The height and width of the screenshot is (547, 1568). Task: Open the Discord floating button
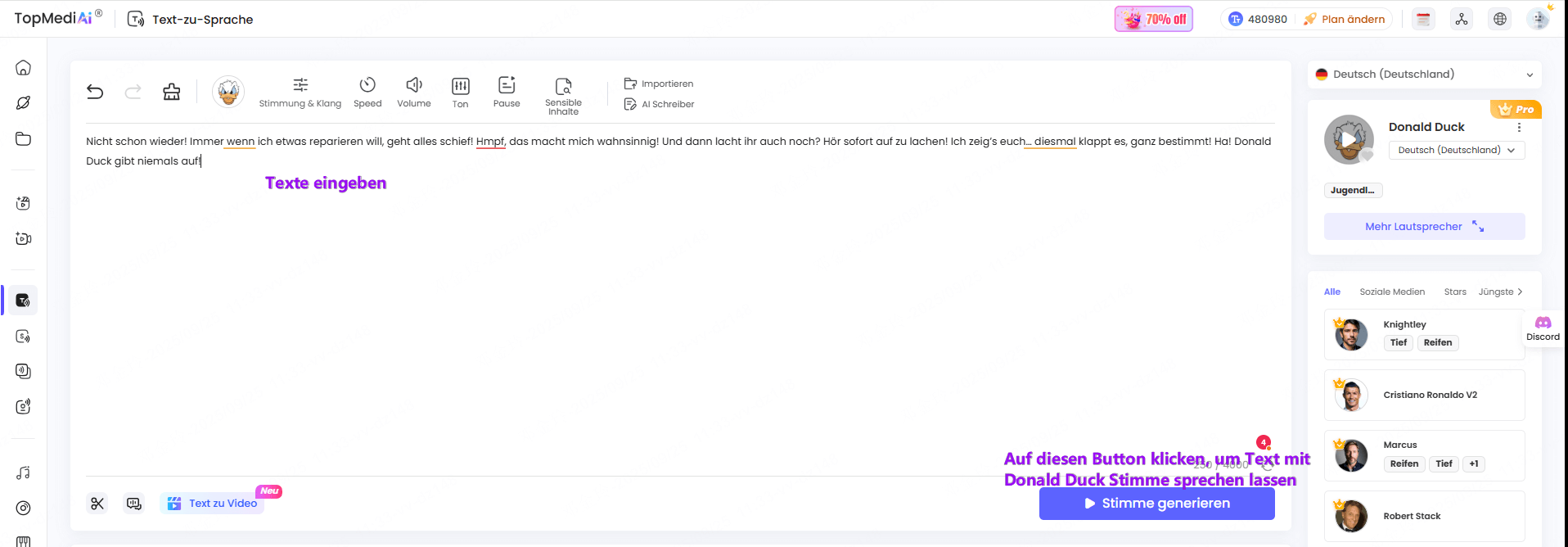point(1543,328)
